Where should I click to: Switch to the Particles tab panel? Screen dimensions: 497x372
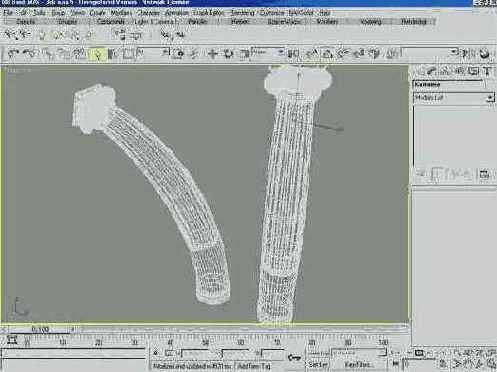pos(198,22)
